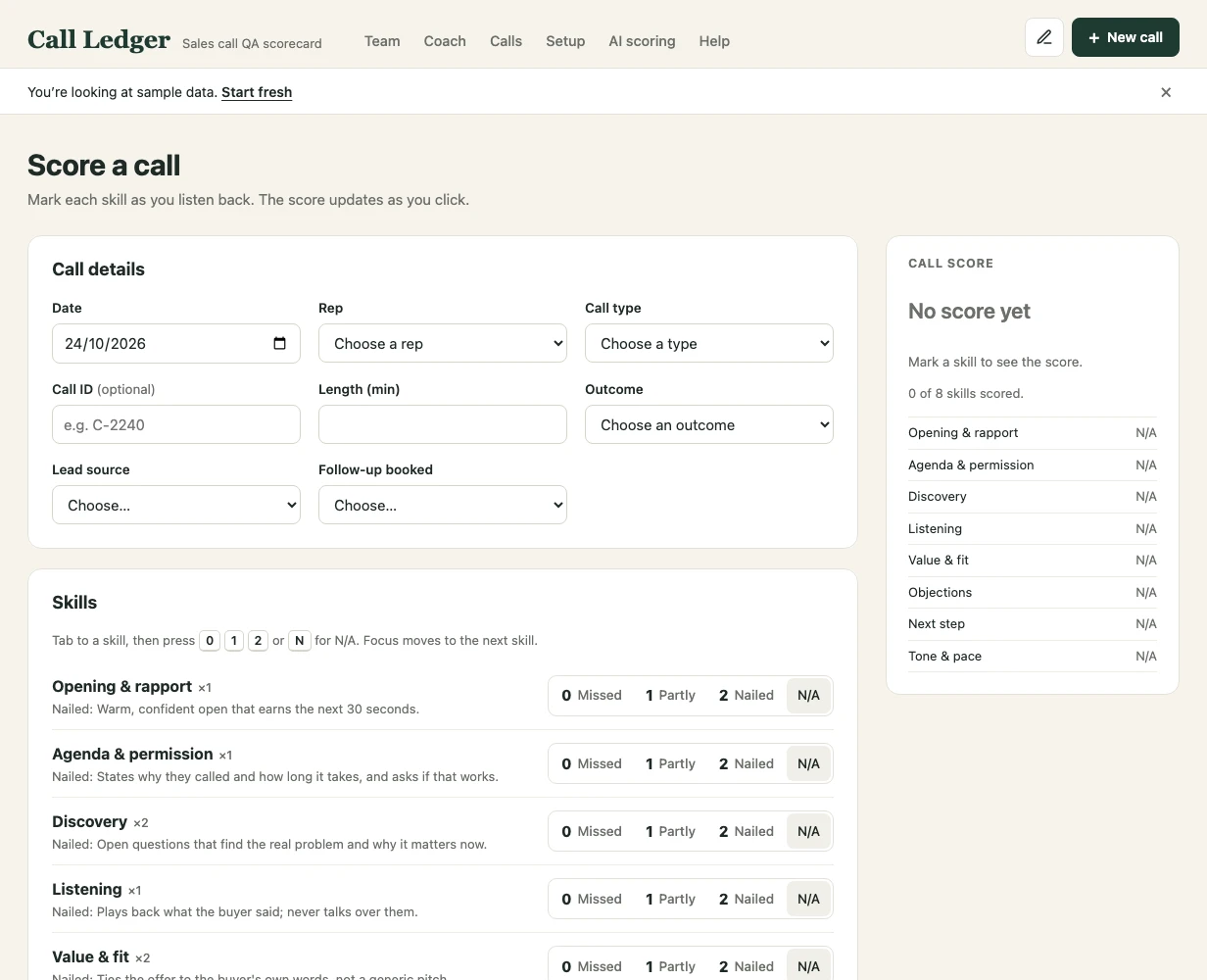1207x980 pixels.
Task: Set Listening to N/A
Action: tap(808, 899)
